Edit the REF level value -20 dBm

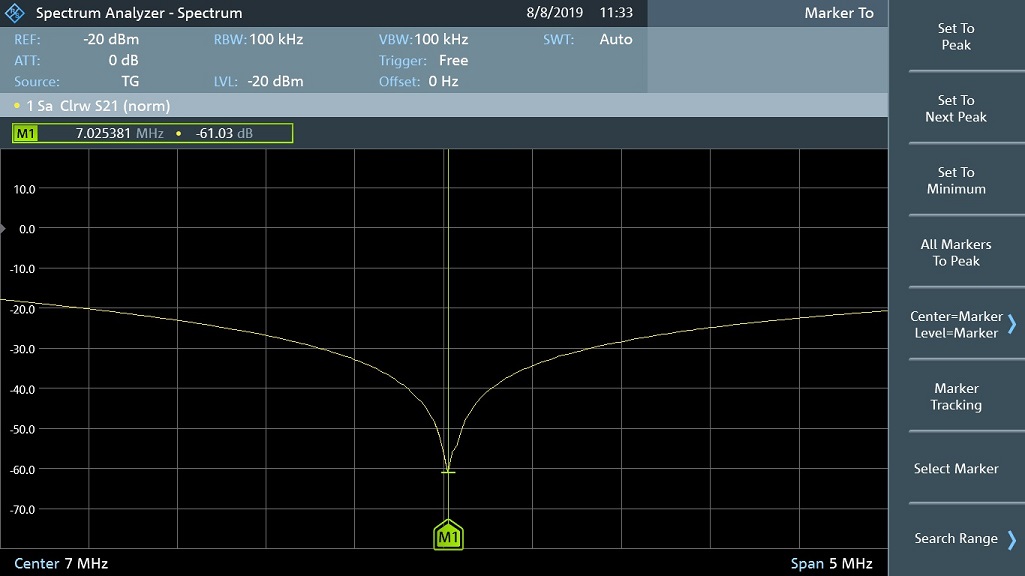111,39
